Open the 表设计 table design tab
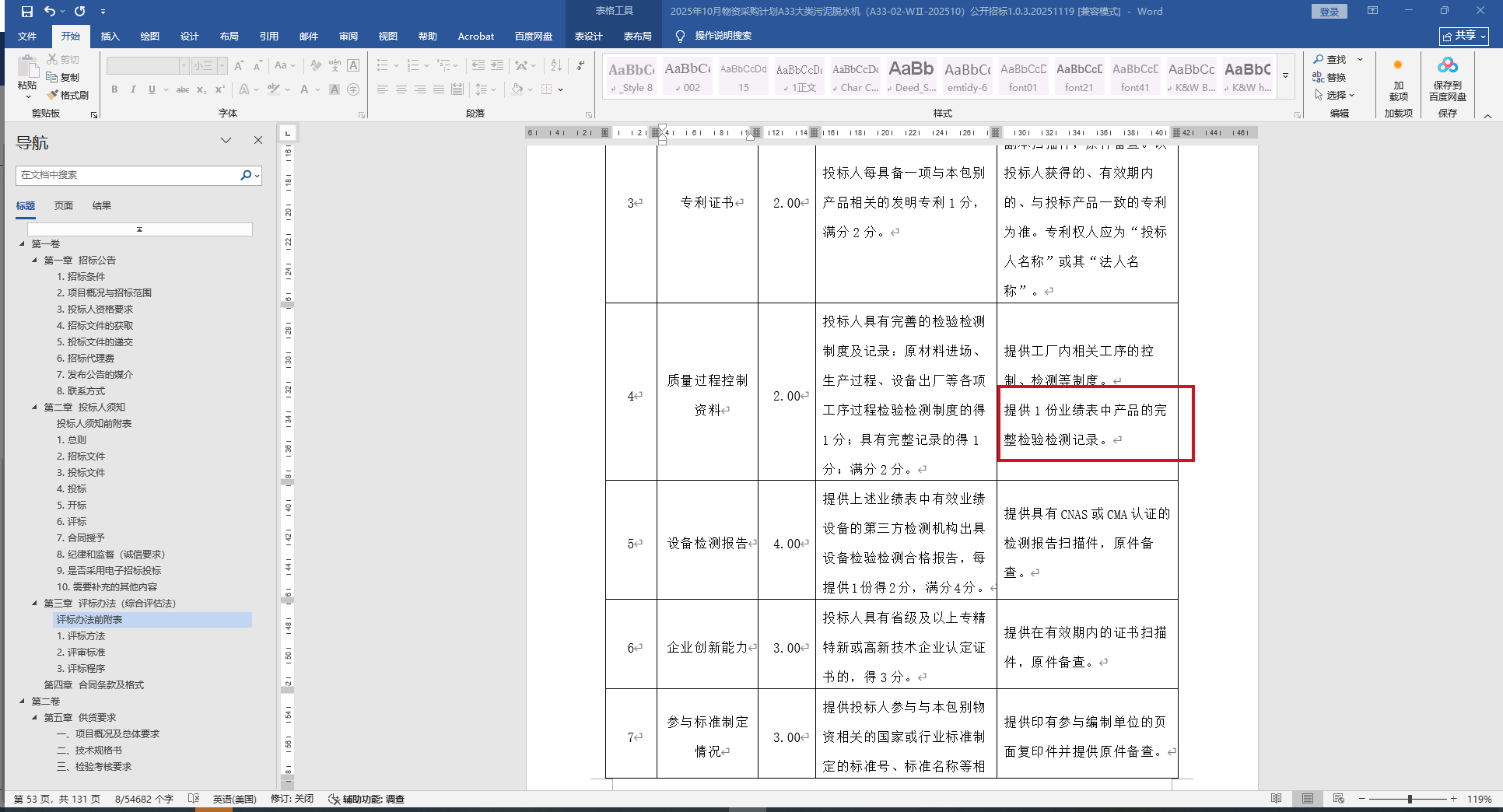 pyautogui.click(x=589, y=37)
